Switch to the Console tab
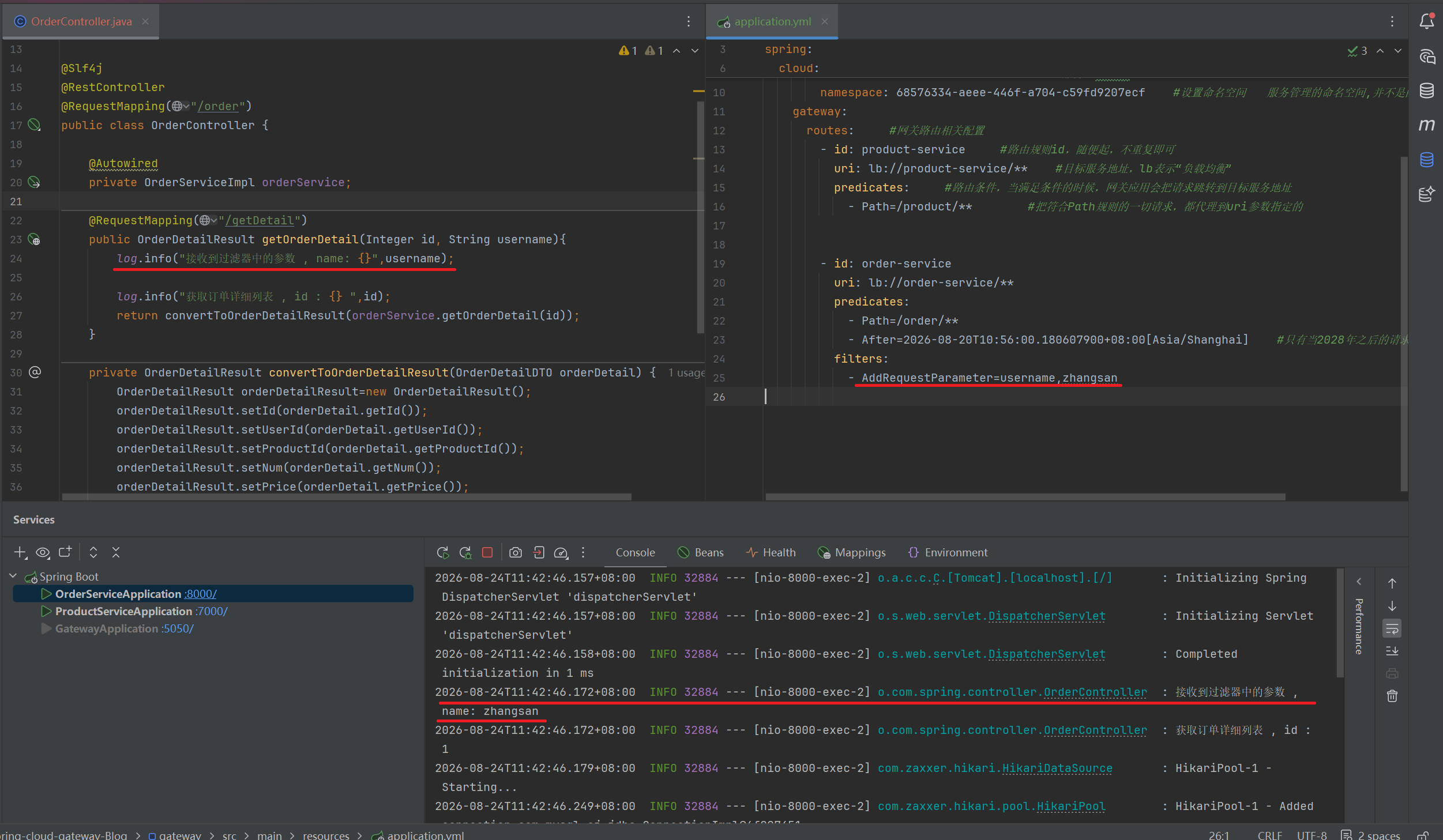The width and height of the screenshot is (1443, 840). tap(635, 552)
